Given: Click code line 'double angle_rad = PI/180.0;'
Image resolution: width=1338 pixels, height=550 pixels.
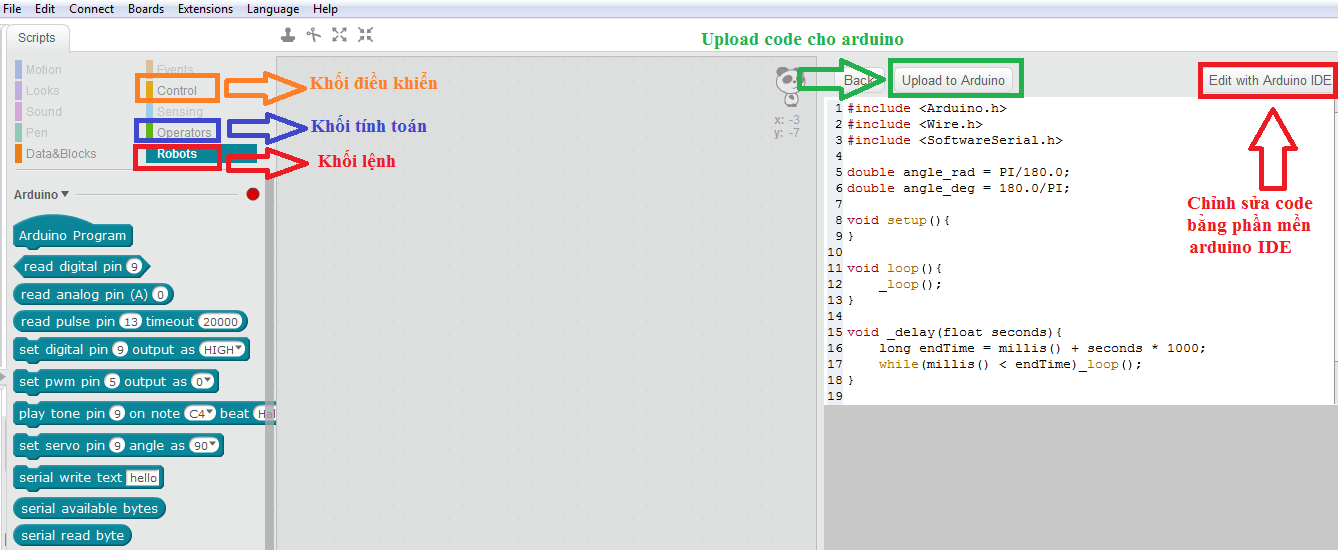Looking at the screenshot, I should coord(959,172).
